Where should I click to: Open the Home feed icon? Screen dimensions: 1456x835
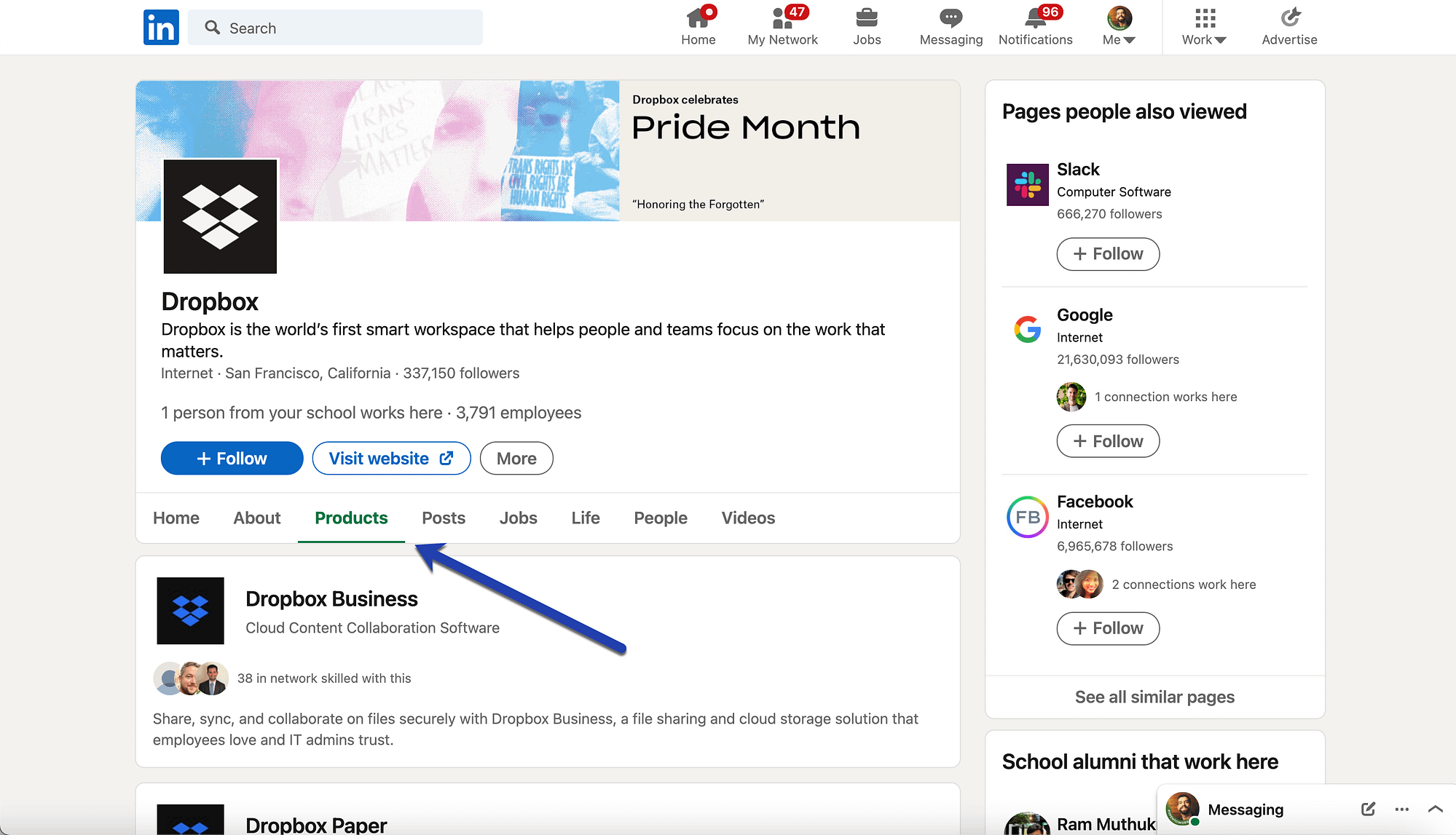coord(699,17)
